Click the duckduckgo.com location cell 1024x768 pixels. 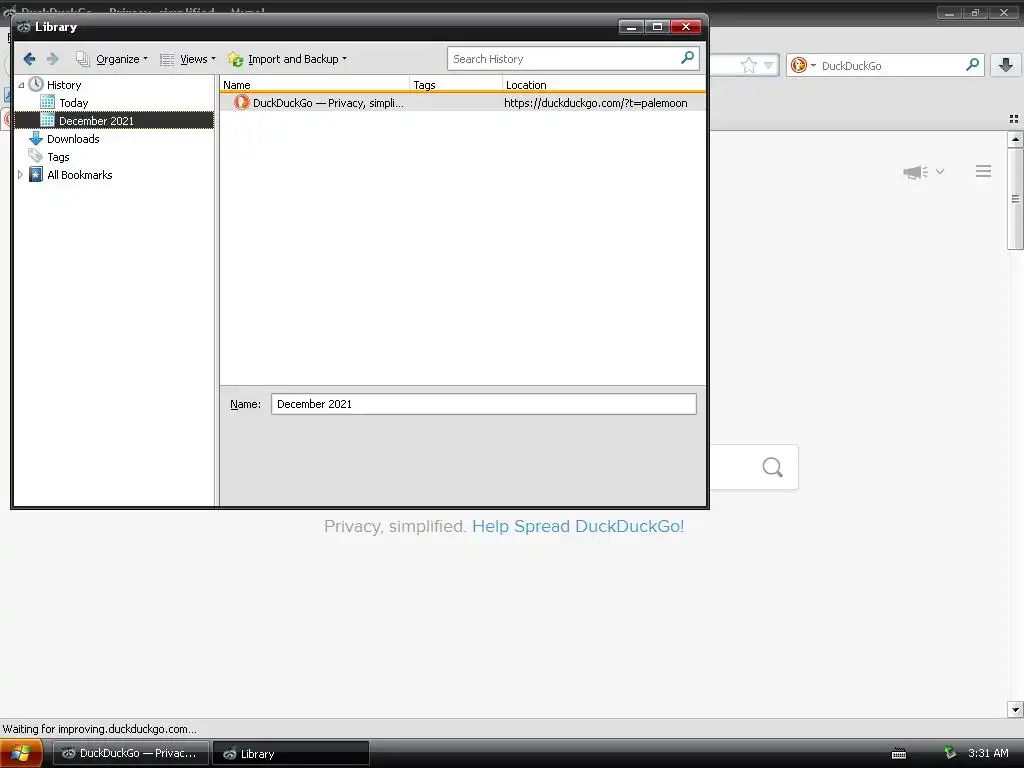point(596,103)
